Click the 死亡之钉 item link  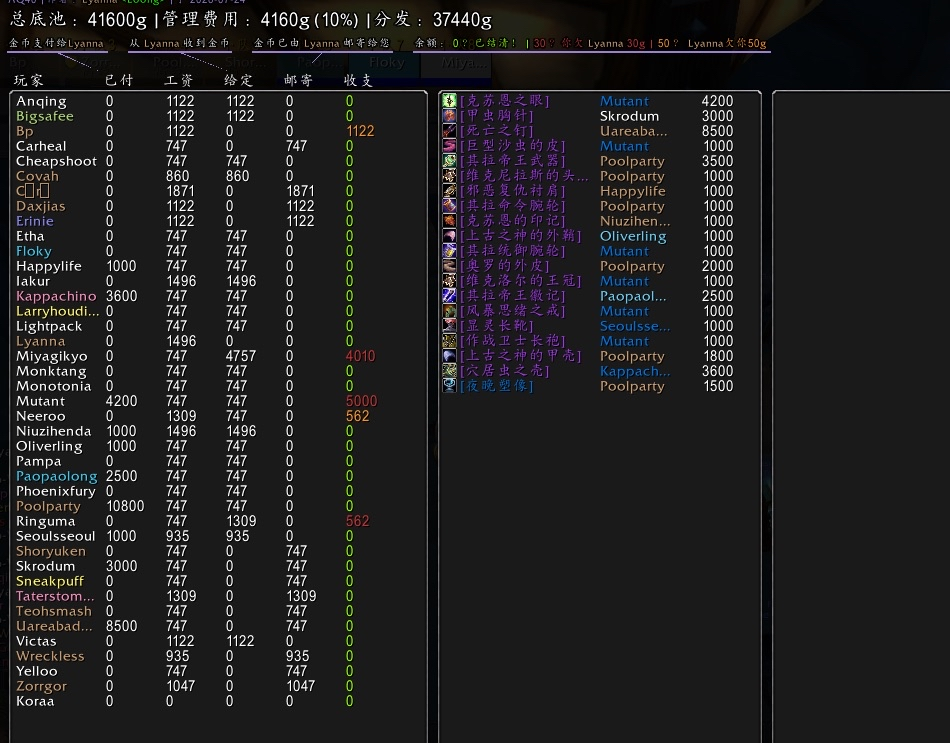[x=497, y=131]
